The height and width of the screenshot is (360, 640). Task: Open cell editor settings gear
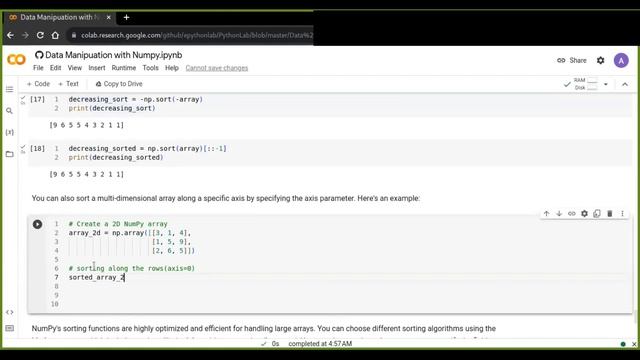tap(584, 213)
